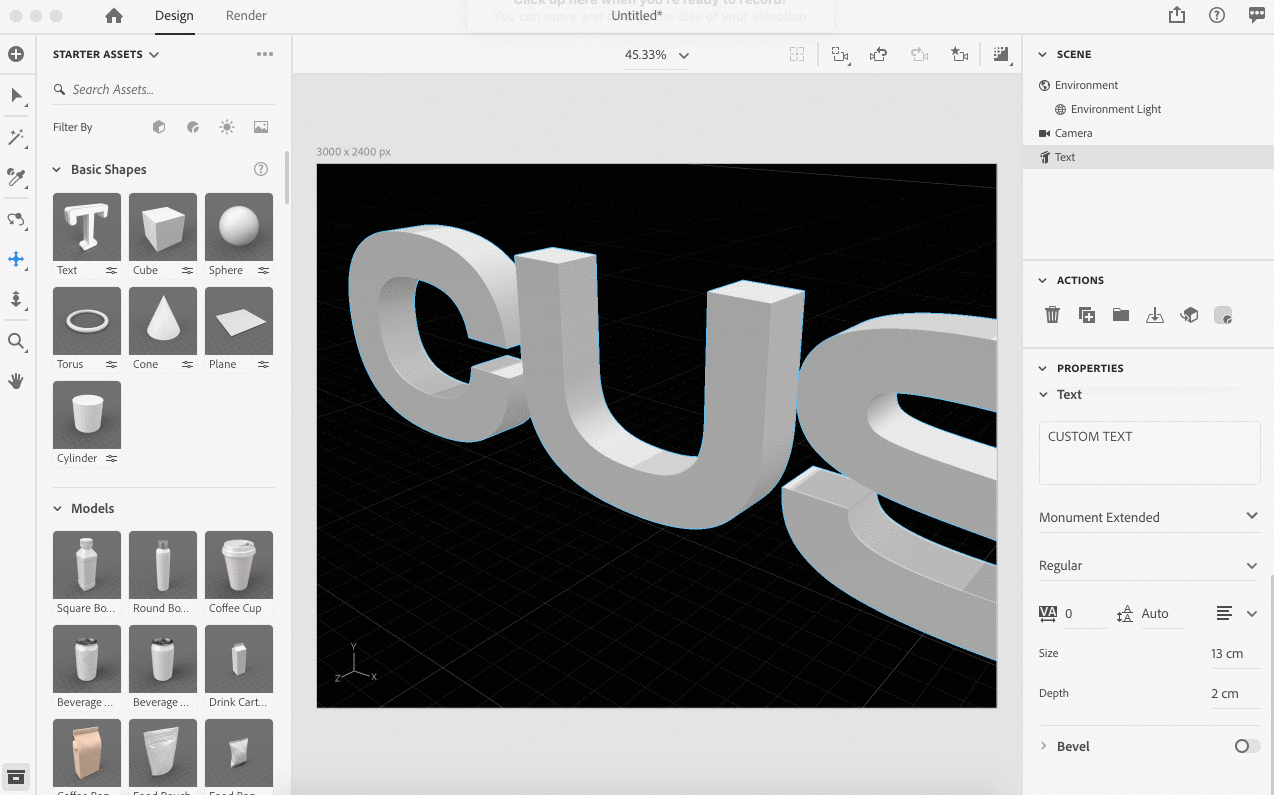Viewport: 1274px width, 795px height.
Task: Delete the selected Text object via Actions
Action: [x=1052, y=314]
